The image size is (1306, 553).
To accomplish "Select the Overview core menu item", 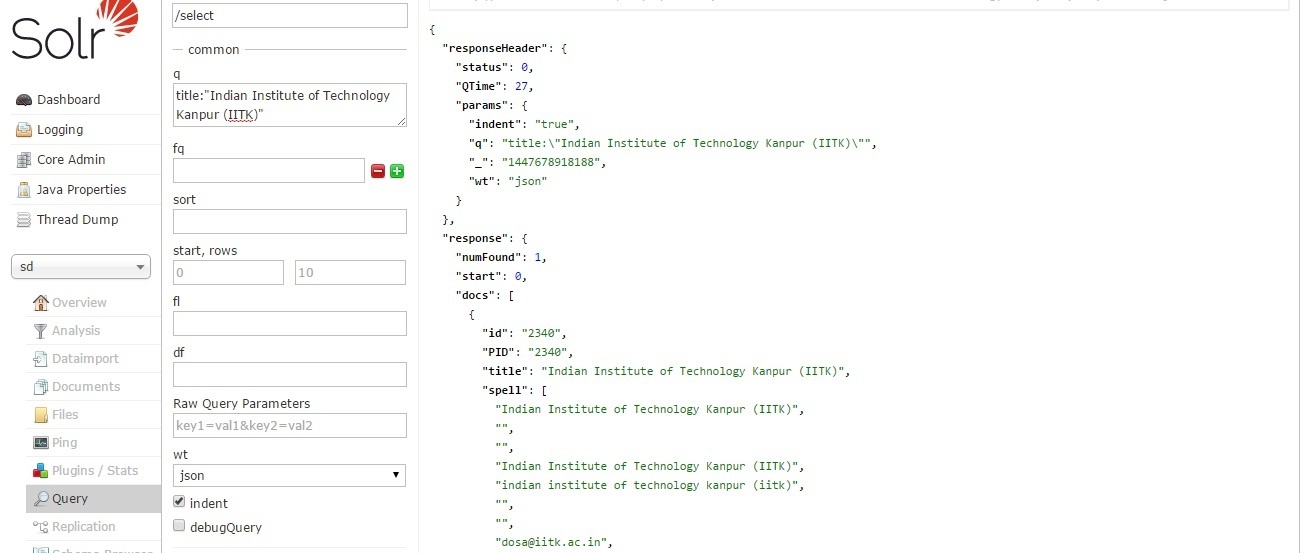I will (x=79, y=303).
